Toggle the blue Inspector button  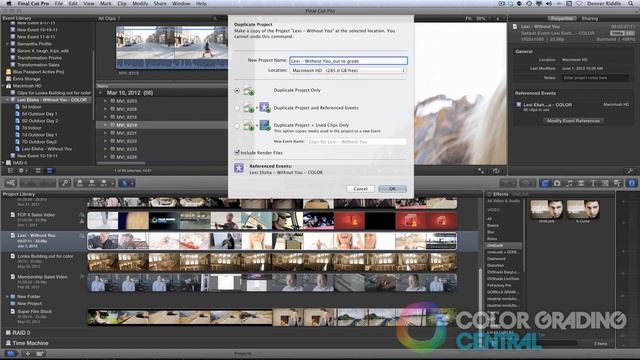click(631, 183)
